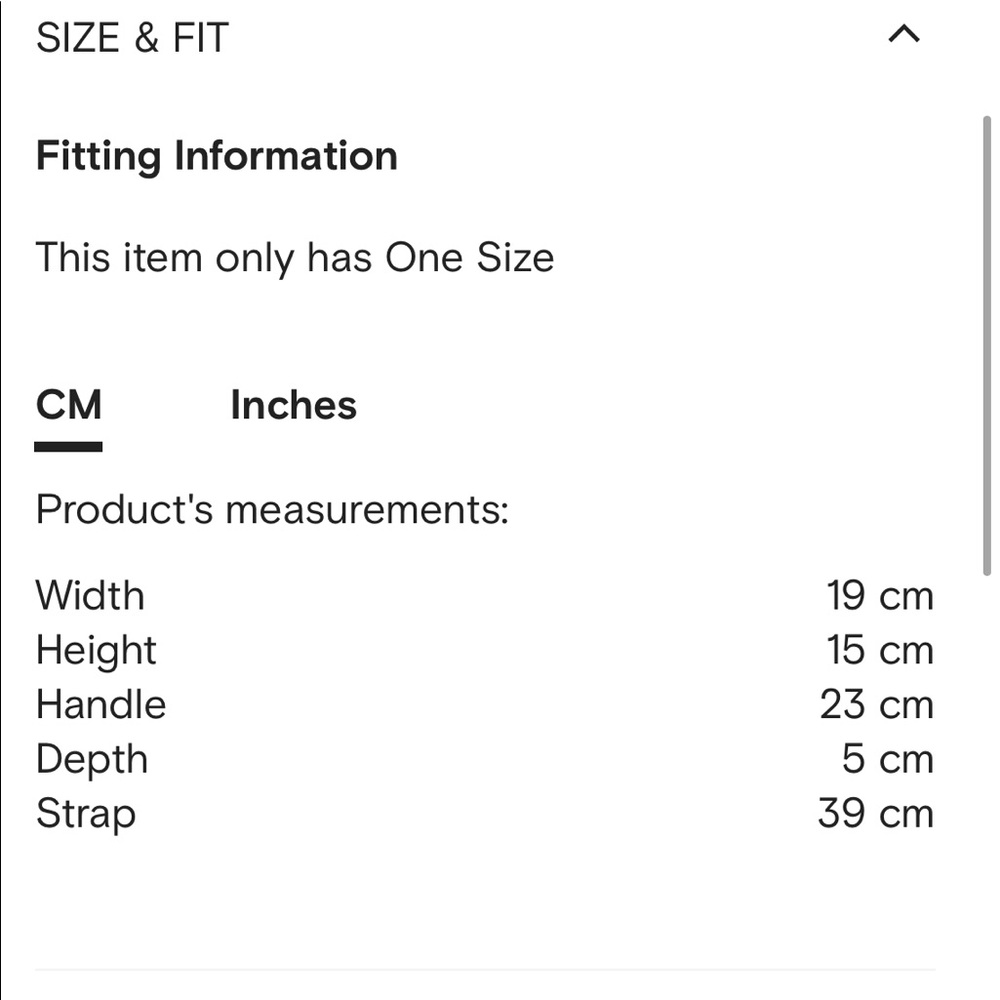Screen dimensions: 1000x1000
Task: Click the Product's measurements label
Action: click(x=272, y=510)
